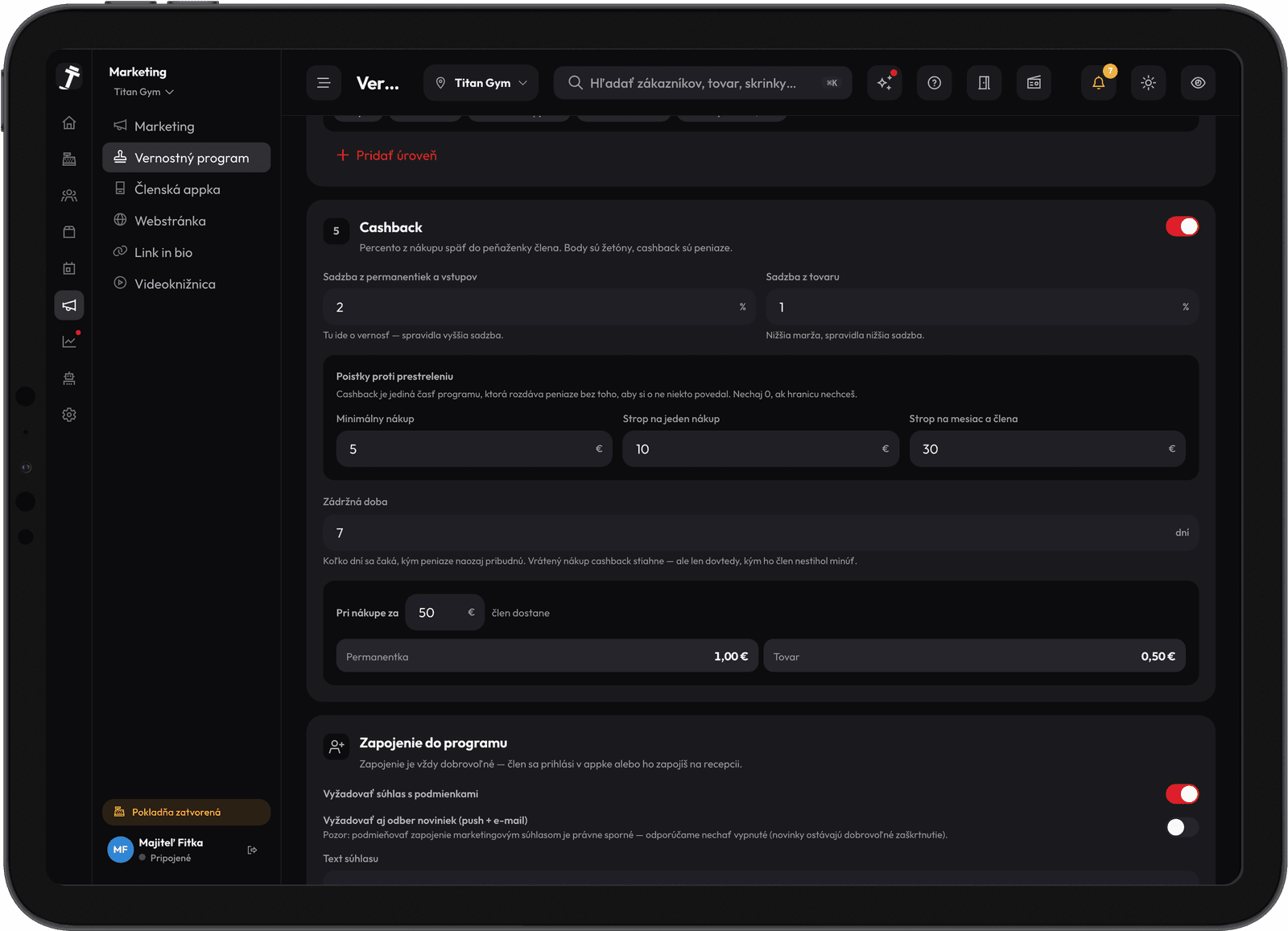
Task: Click Pridať úroveň link
Action: tap(386, 155)
